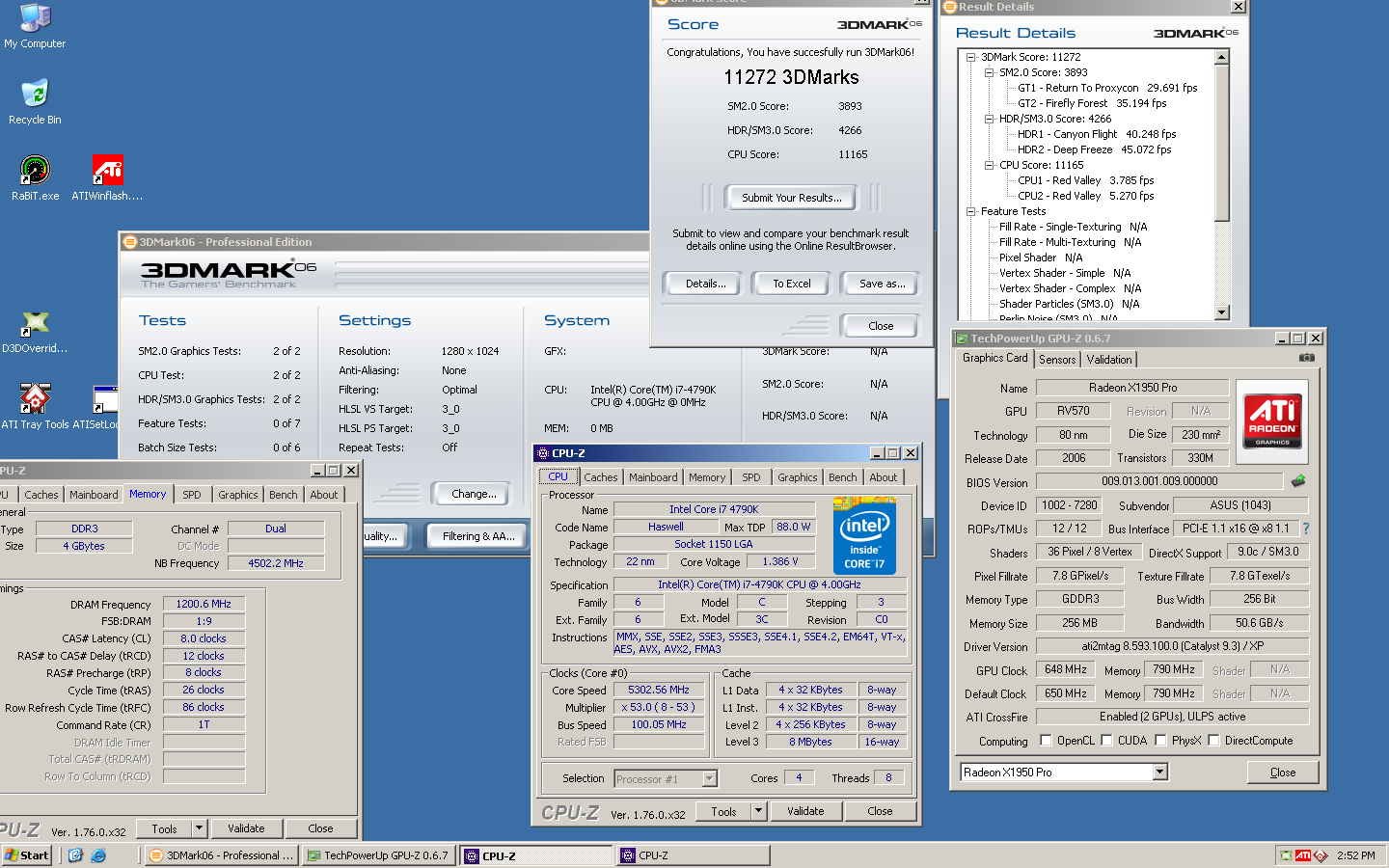
Task: Collapse the CPU Score tree node
Action: 989,165
